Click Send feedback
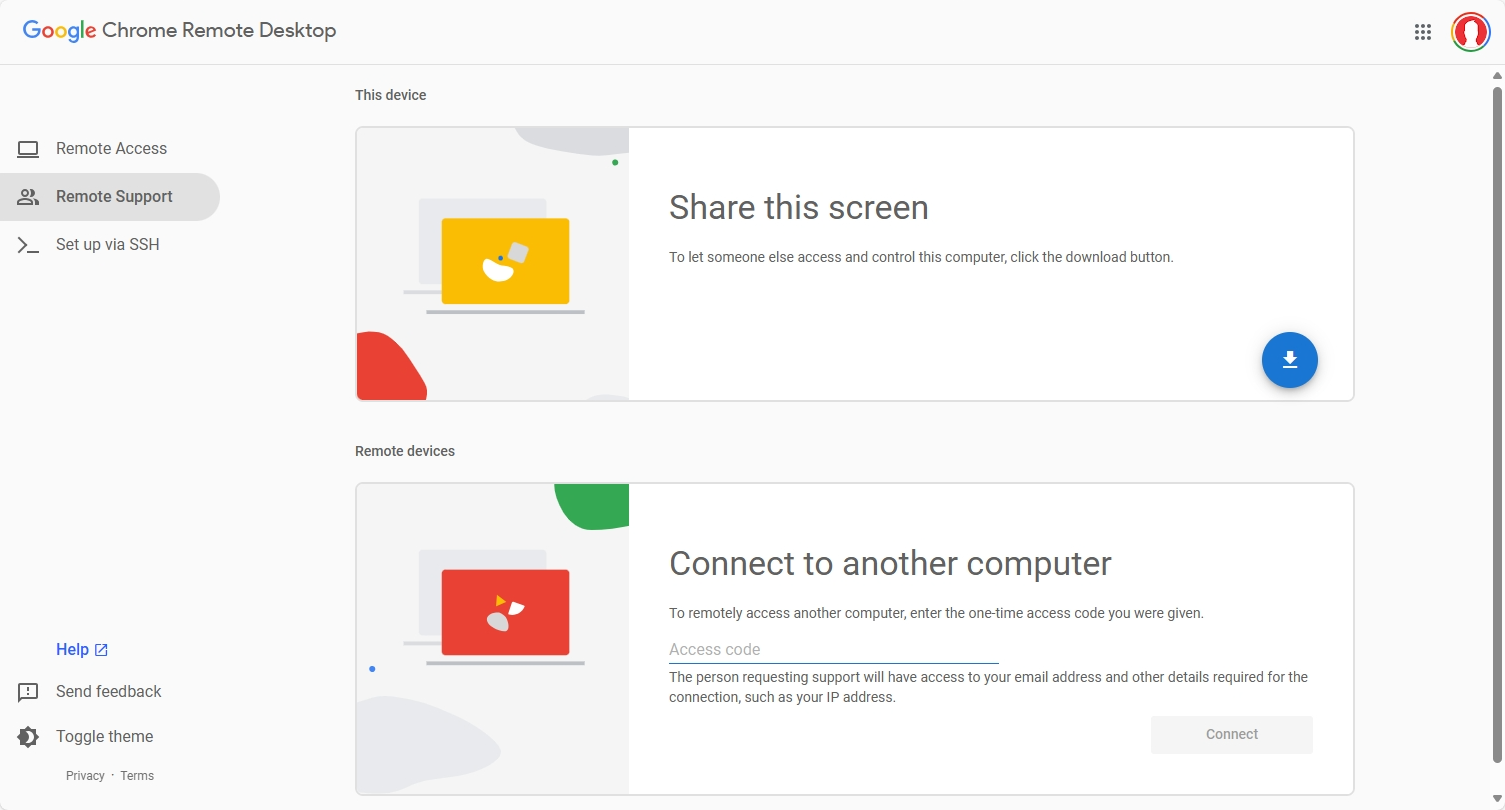Screen dimensions: 1505x810 [108, 692]
